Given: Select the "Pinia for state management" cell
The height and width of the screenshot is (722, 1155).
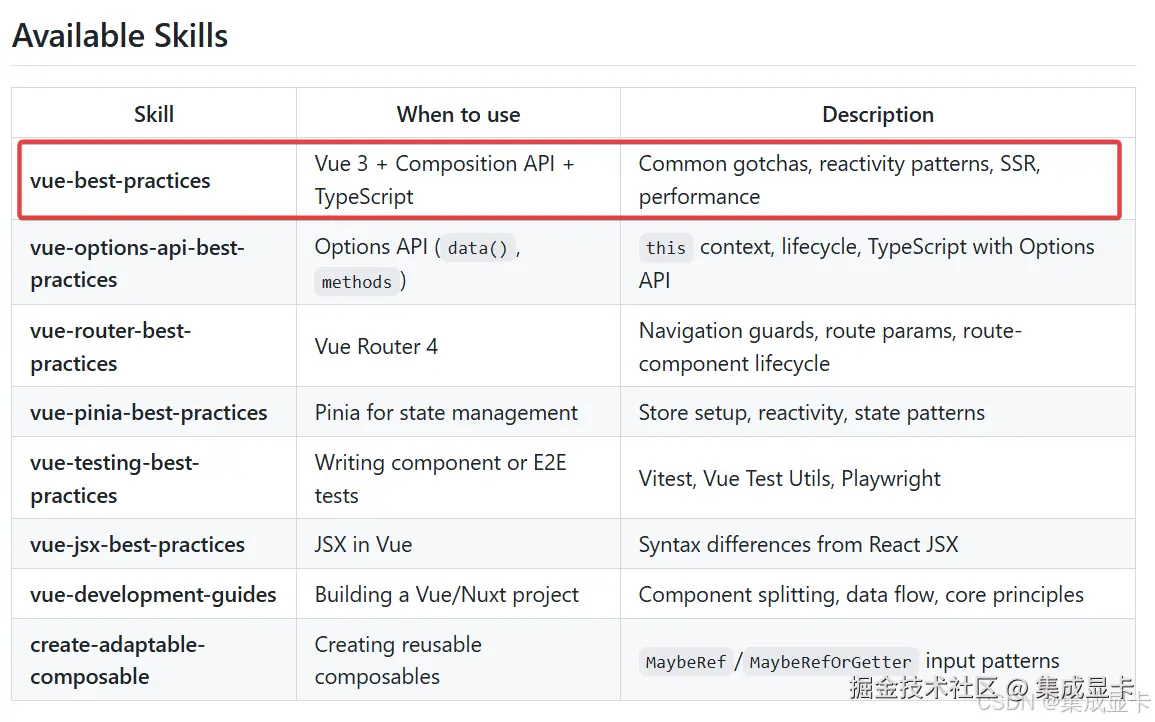Looking at the screenshot, I should [446, 413].
